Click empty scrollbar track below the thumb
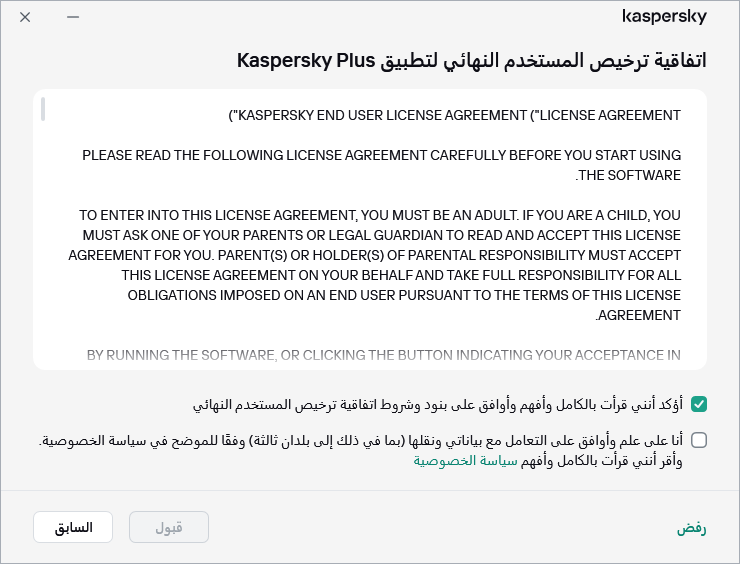The height and width of the screenshot is (564, 740). click(x=43, y=250)
